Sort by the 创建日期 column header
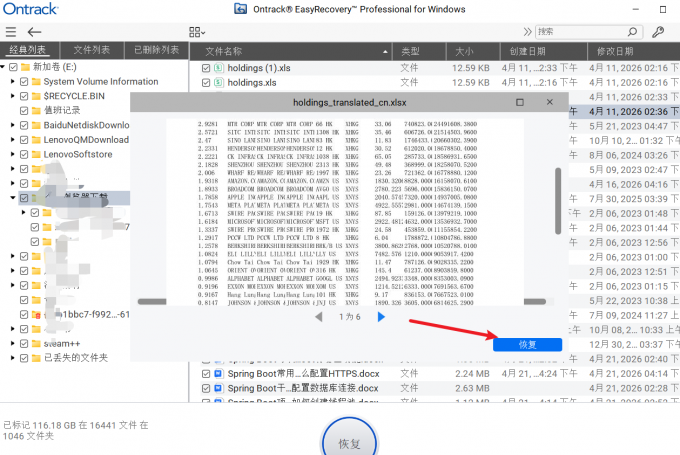680x455 pixels. point(543,51)
